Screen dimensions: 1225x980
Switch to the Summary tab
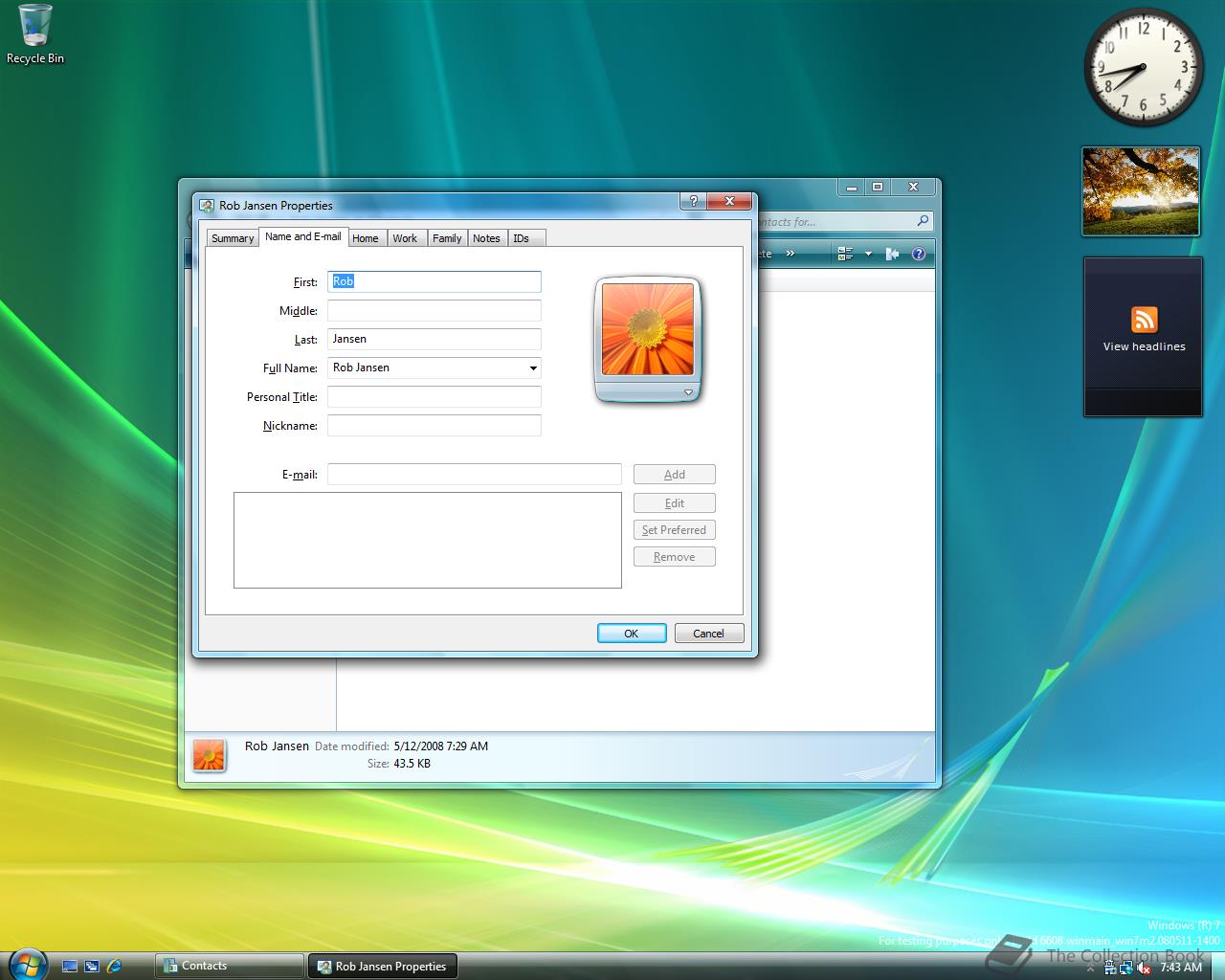pyautogui.click(x=233, y=238)
